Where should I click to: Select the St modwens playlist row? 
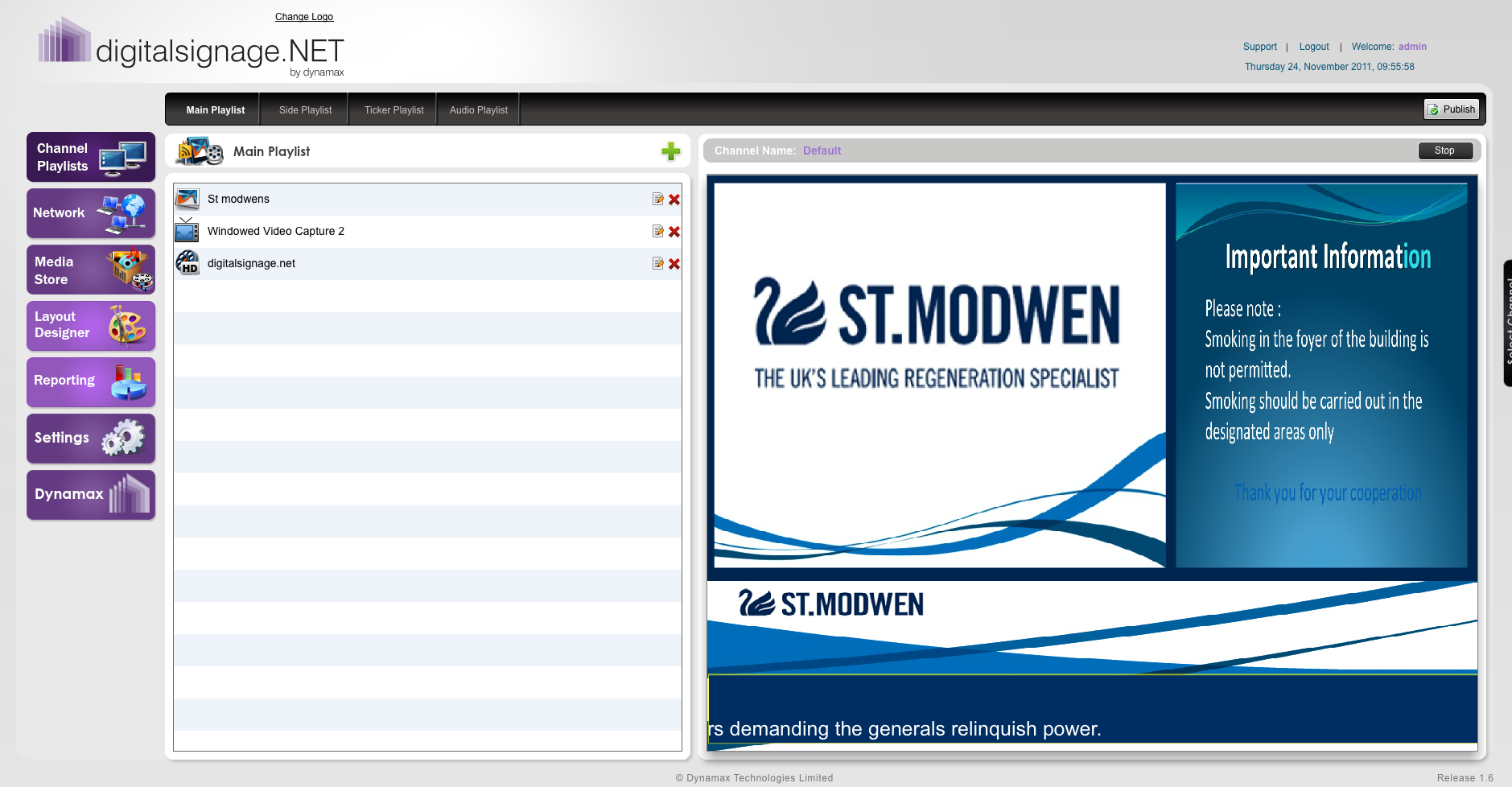[x=427, y=199]
